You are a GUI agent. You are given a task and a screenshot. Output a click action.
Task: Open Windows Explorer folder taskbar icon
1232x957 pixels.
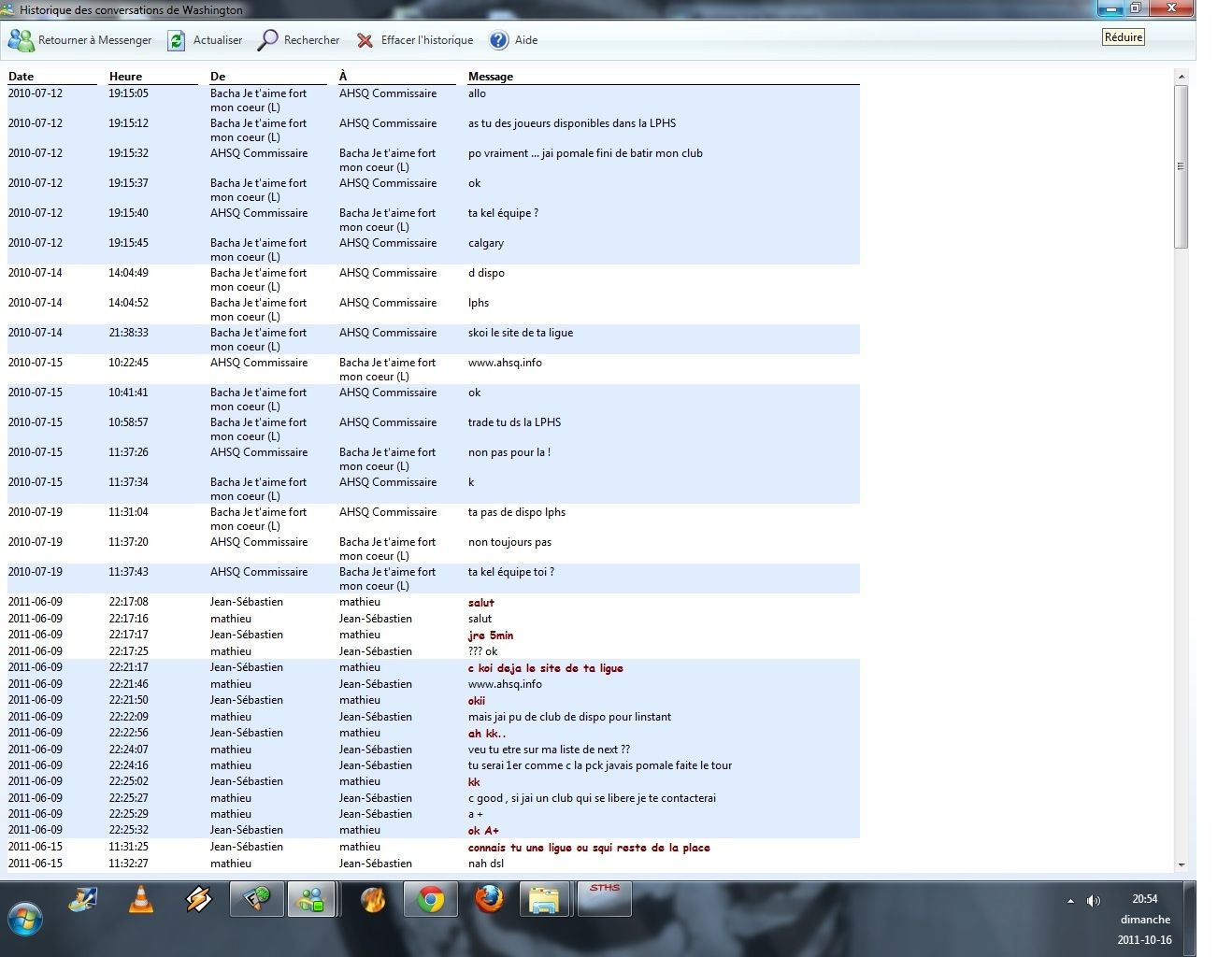click(x=544, y=899)
